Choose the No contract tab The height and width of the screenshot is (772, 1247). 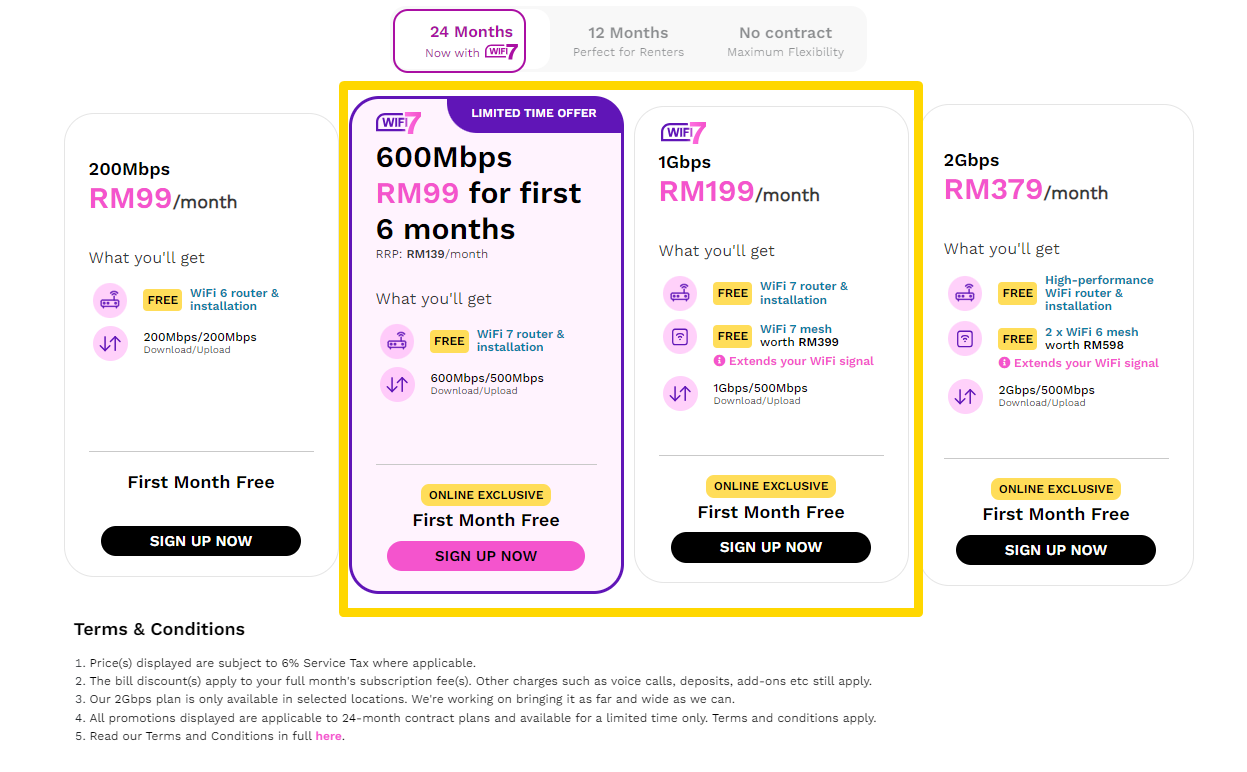(785, 41)
